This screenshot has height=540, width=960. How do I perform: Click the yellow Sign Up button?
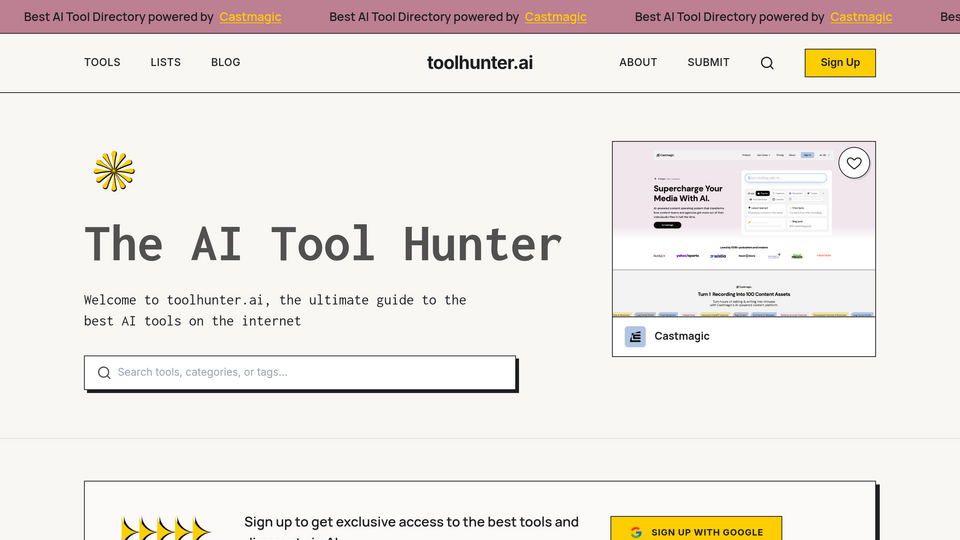click(840, 63)
